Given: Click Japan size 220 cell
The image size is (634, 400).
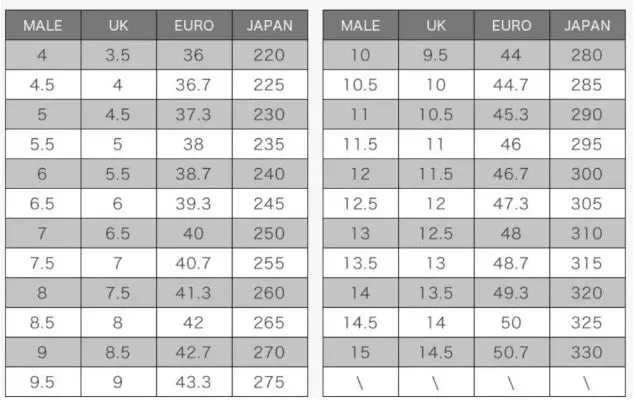Looking at the screenshot, I should (270, 55).
